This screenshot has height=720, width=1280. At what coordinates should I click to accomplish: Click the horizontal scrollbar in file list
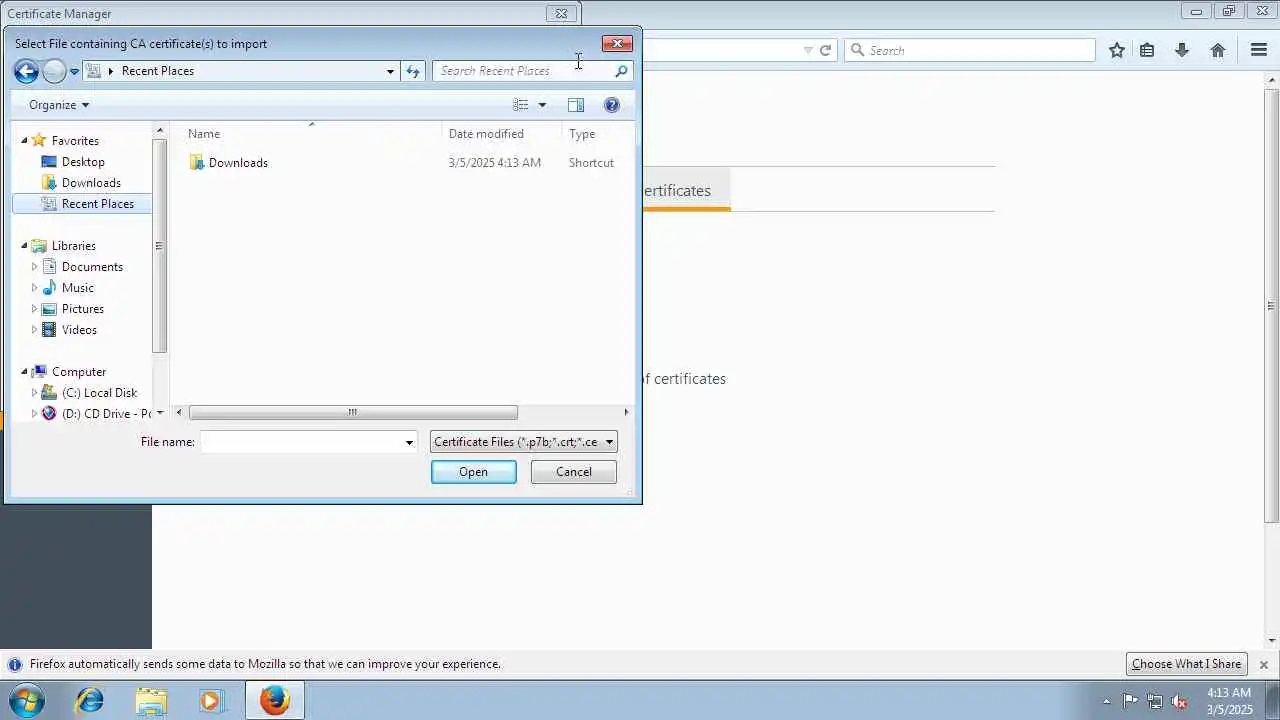click(353, 412)
